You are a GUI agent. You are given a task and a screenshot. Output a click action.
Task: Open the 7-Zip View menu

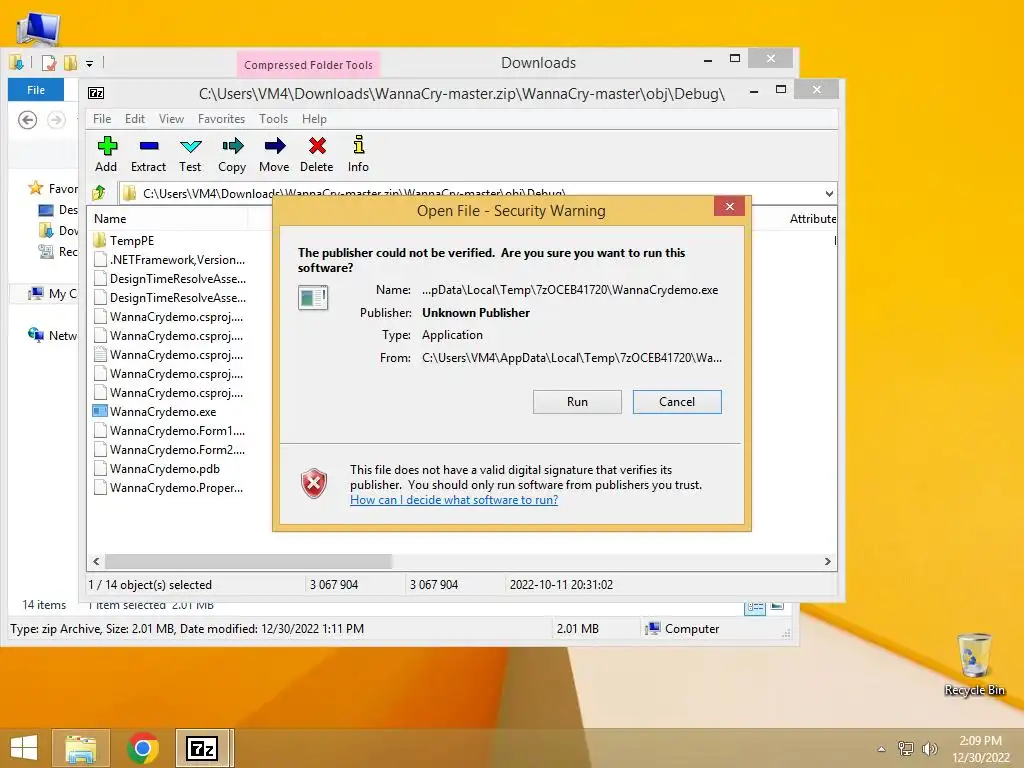tap(171, 119)
